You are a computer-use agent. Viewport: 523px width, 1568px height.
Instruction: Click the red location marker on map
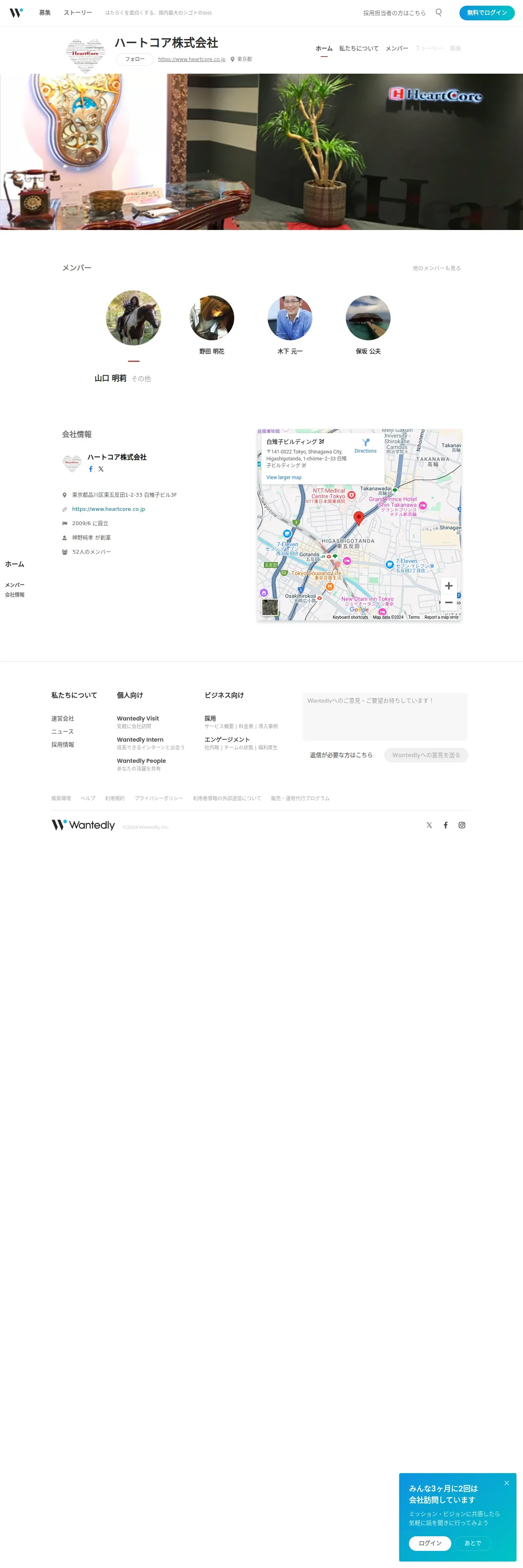coord(358,518)
